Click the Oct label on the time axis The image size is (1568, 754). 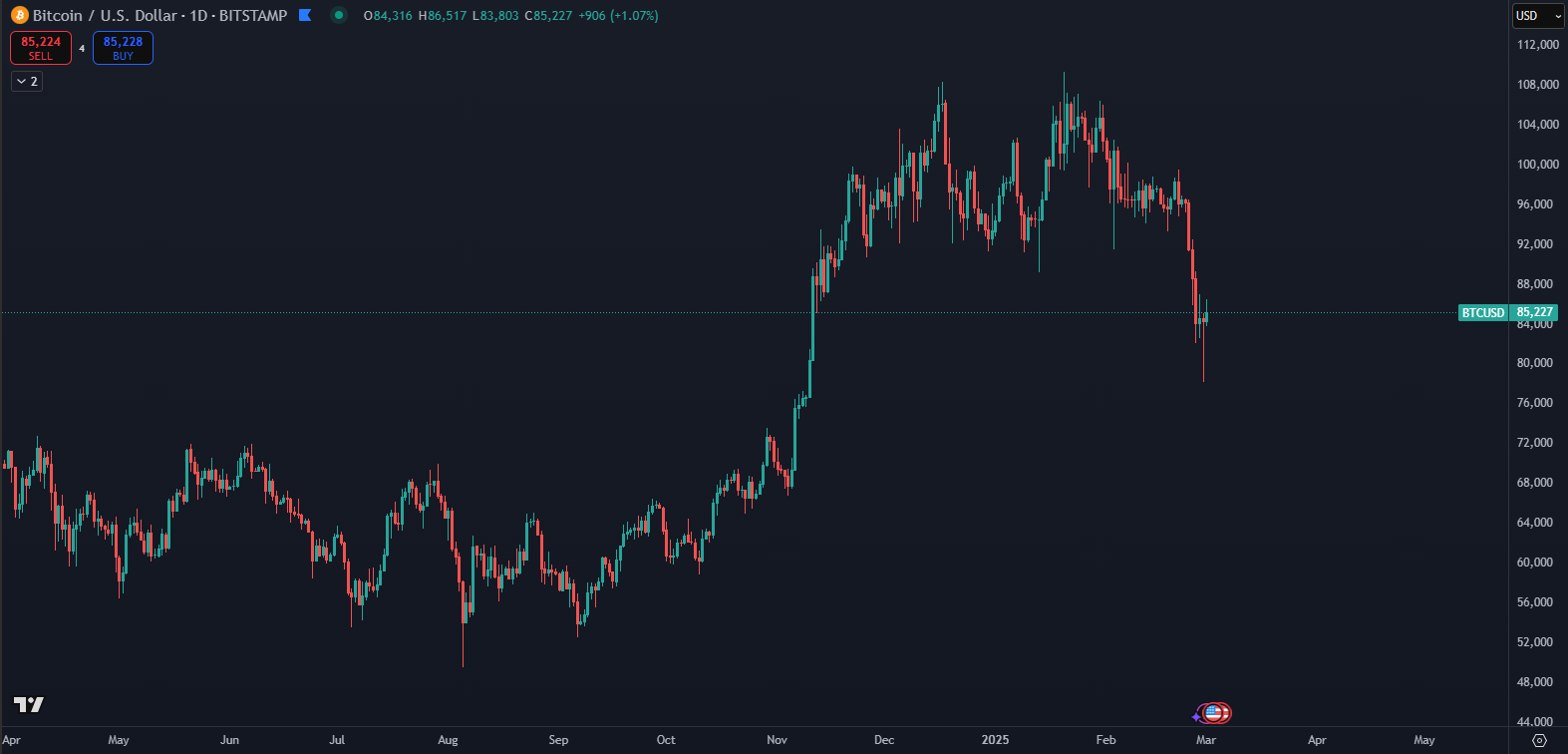click(666, 740)
